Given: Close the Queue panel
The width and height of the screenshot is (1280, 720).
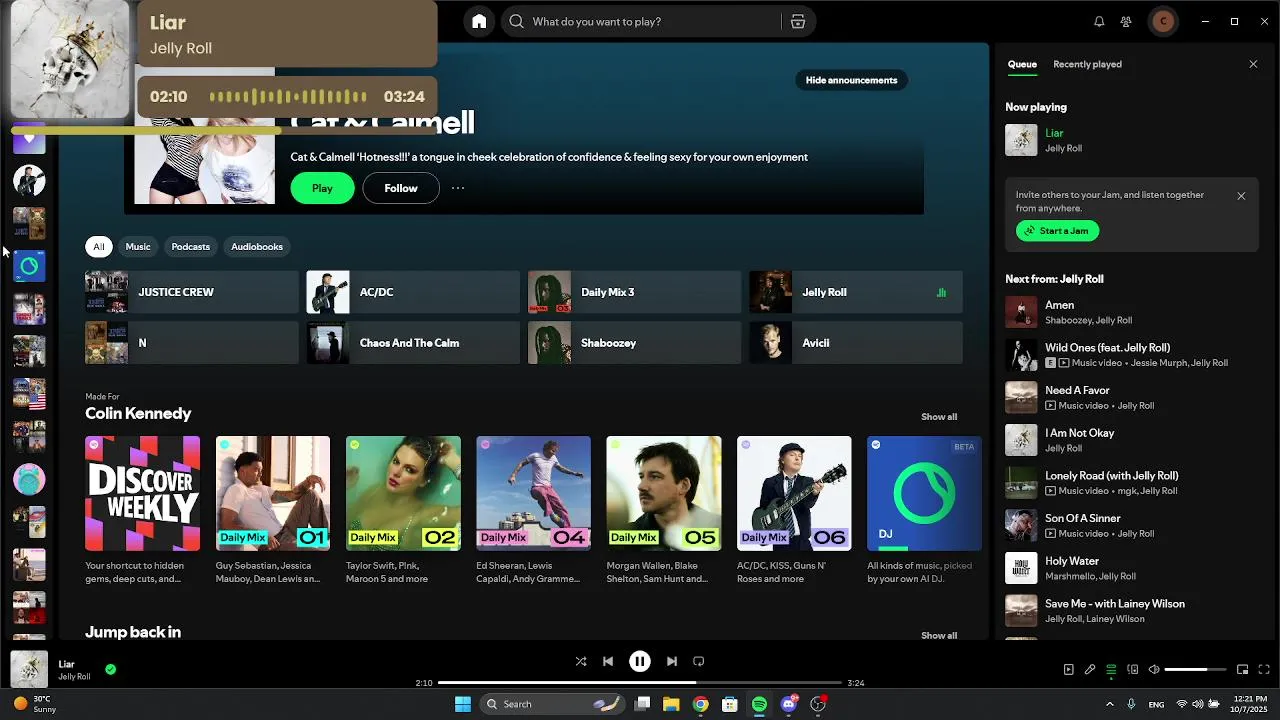Looking at the screenshot, I should [1253, 64].
